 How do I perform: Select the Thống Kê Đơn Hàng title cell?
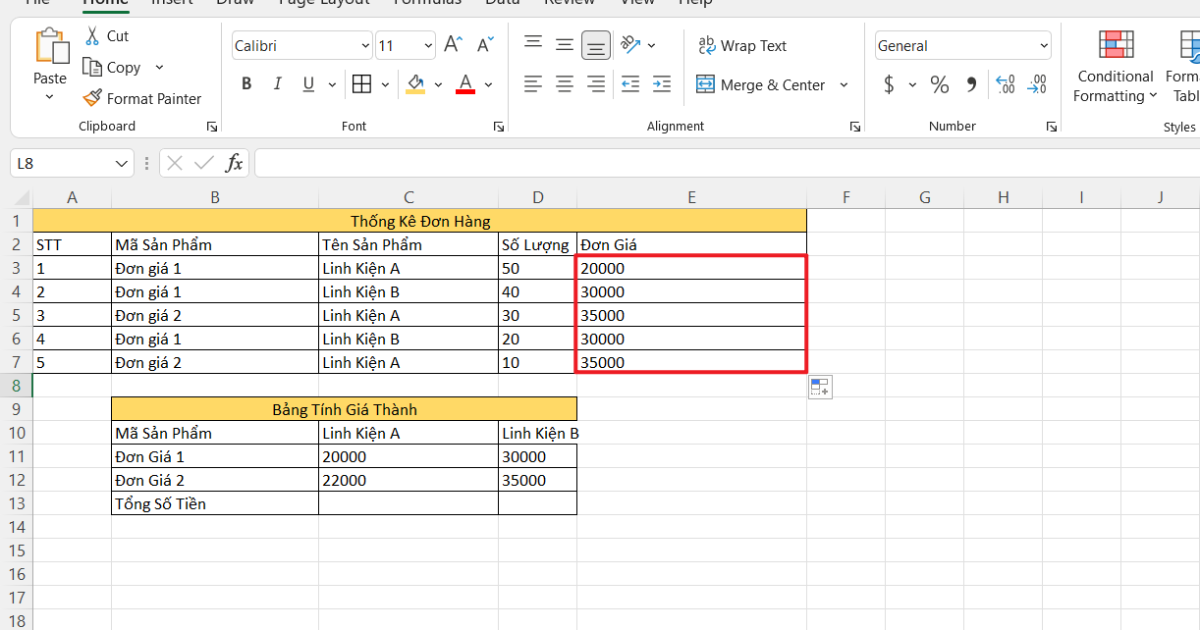click(419, 221)
